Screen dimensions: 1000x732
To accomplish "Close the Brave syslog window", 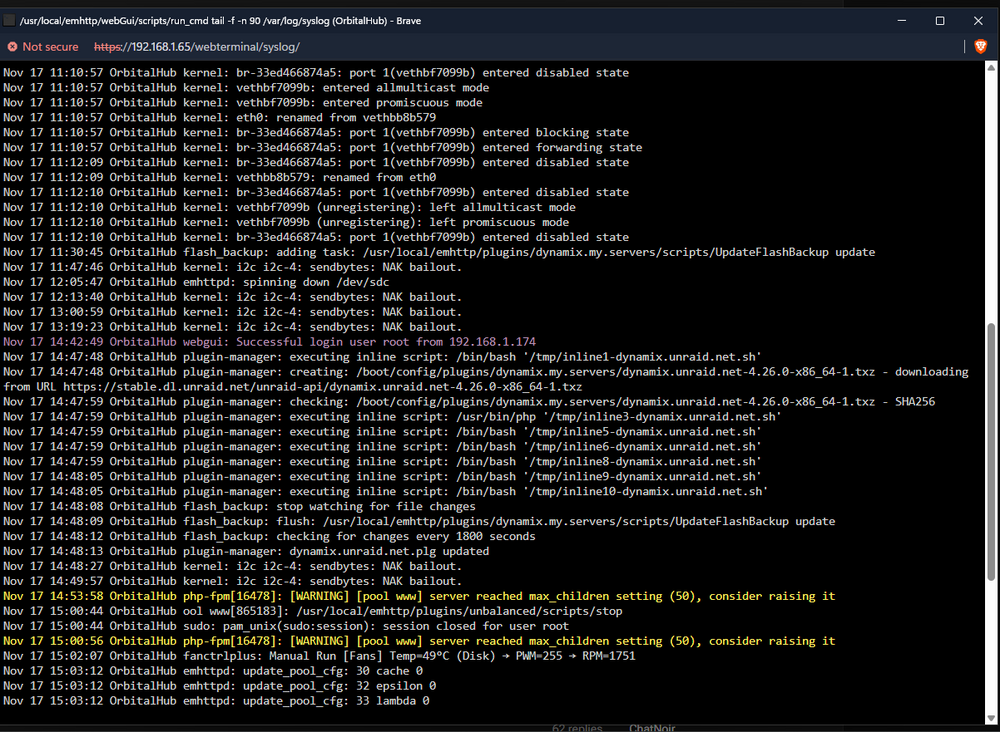I will click(x=978, y=20).
